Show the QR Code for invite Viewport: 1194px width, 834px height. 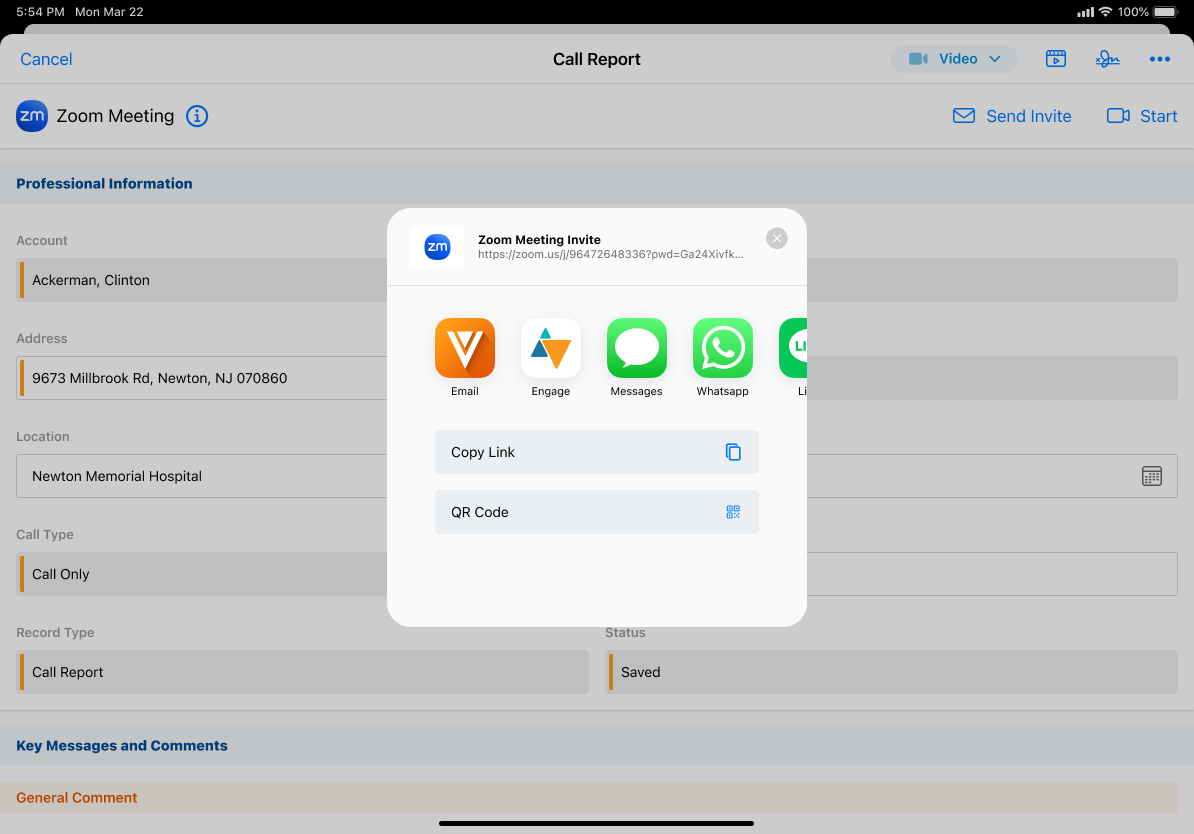596,512
